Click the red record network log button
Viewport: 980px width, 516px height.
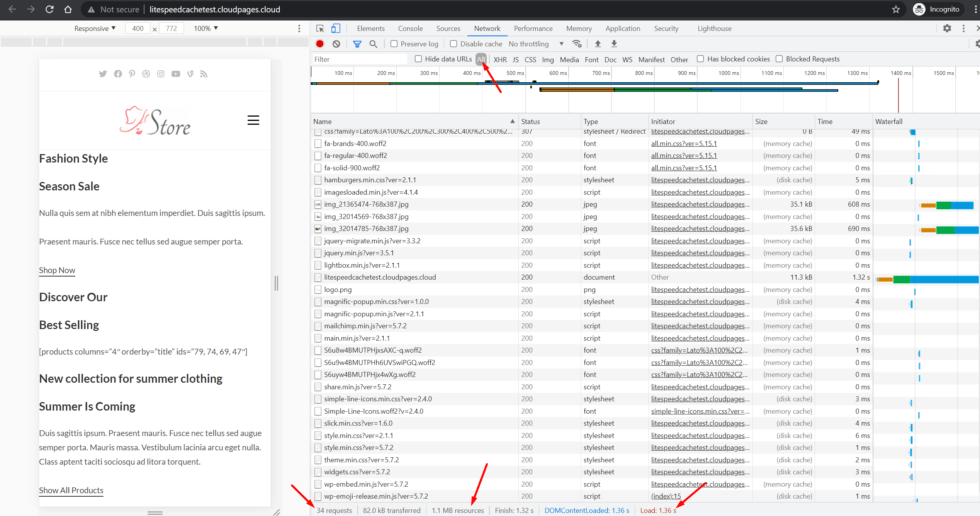point(320,44)
